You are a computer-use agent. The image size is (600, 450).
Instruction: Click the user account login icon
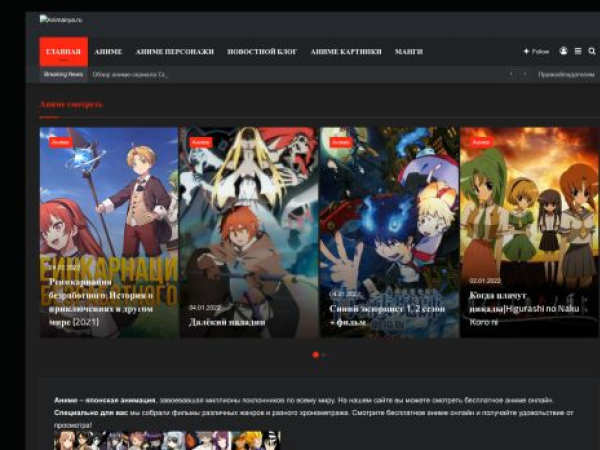coord(563,51)
